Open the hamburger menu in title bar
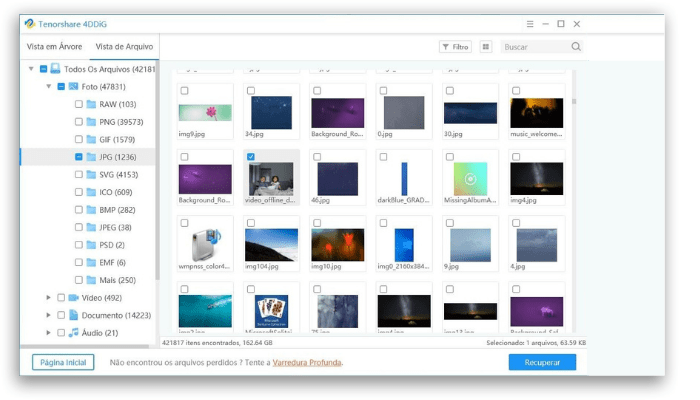 (x=529, y=24)
